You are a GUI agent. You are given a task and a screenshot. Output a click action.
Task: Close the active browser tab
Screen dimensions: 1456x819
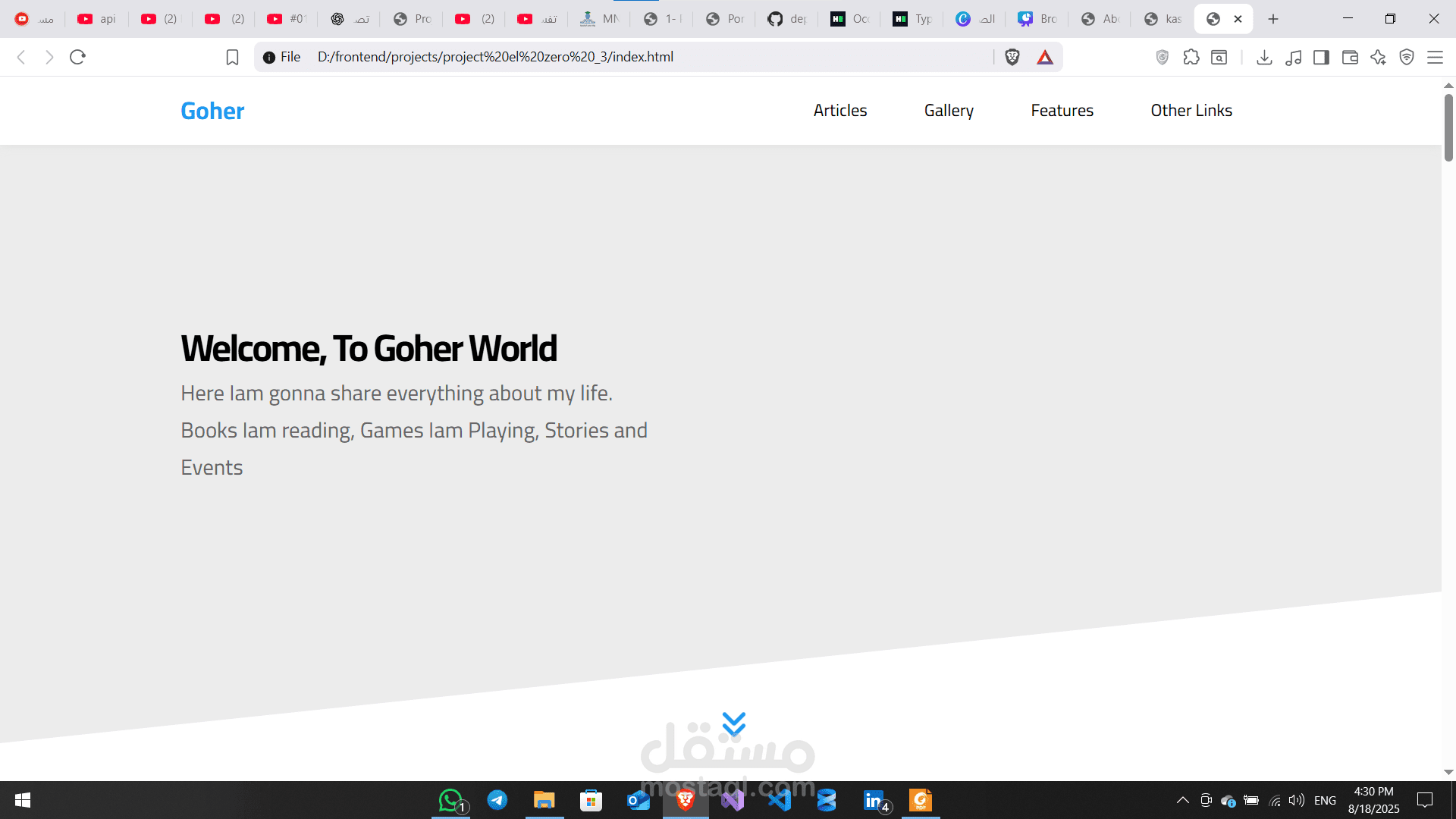1238,19
